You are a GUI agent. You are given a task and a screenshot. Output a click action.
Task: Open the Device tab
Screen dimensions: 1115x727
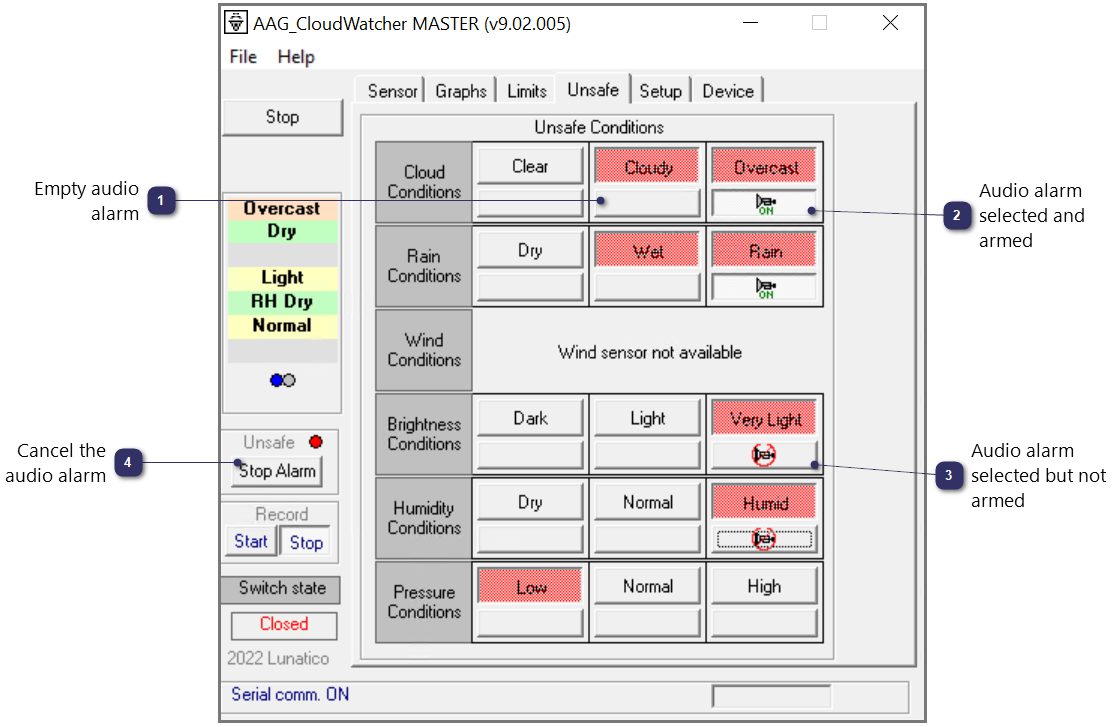coord(728,91)
